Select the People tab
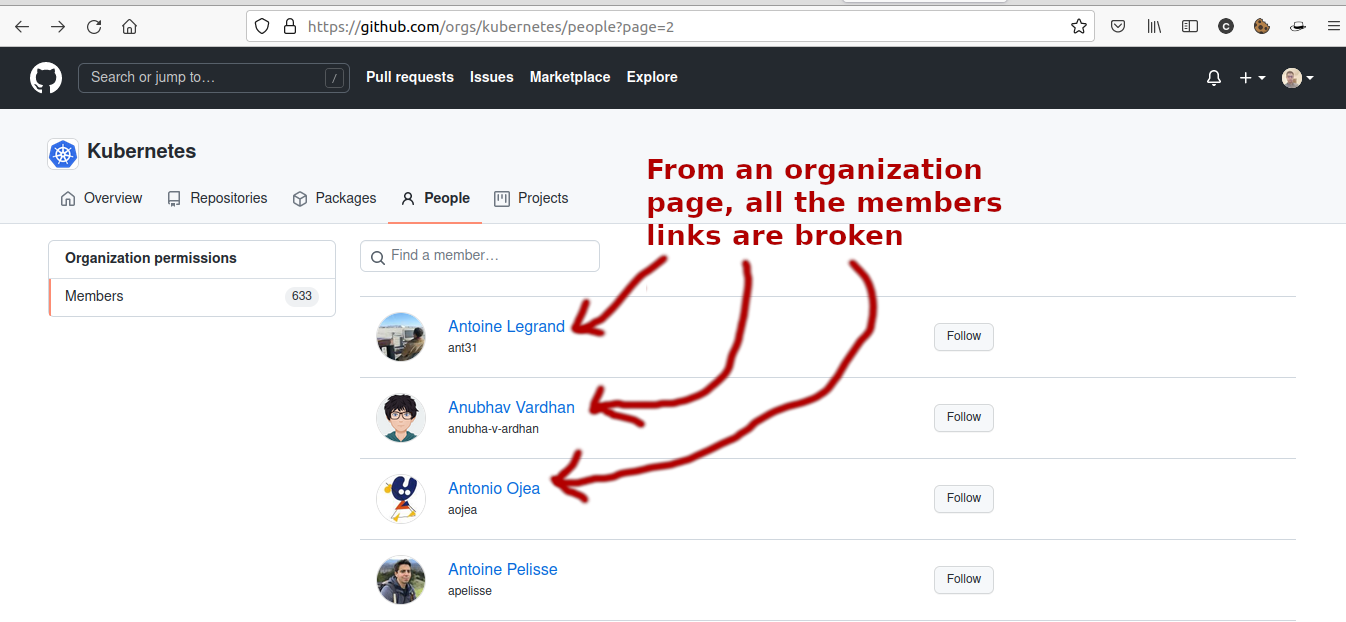Image resolution: width=1346 pixels, height=622 pixels. 435,198
